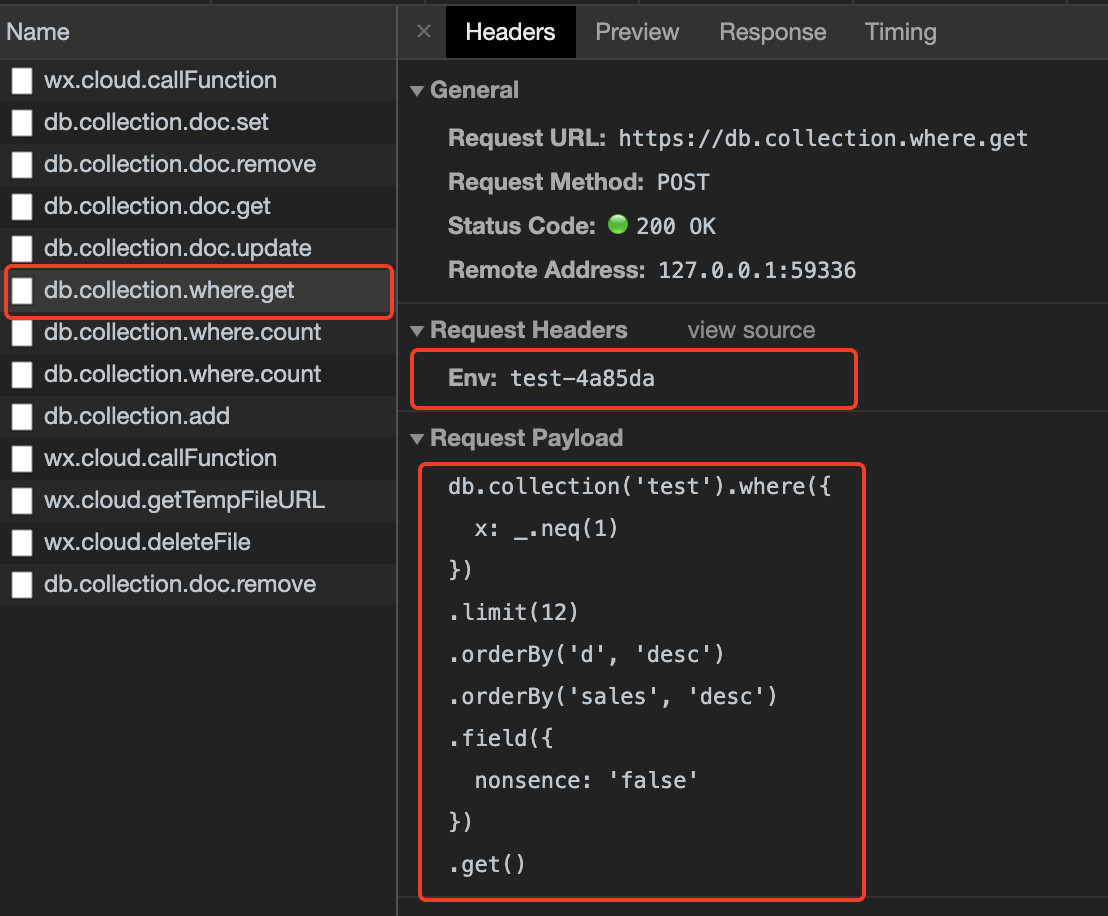
Task: Click the Request Method POST value
Action: coord(683,182)
